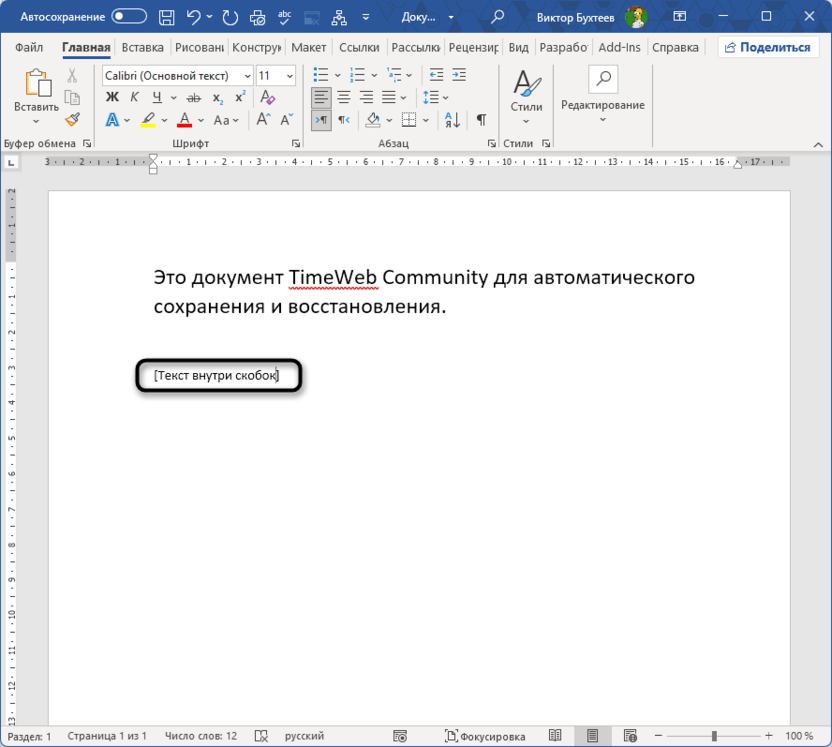The image size is (832, 747).
Task: Open search magnifier in title bar
Action: 497,18
